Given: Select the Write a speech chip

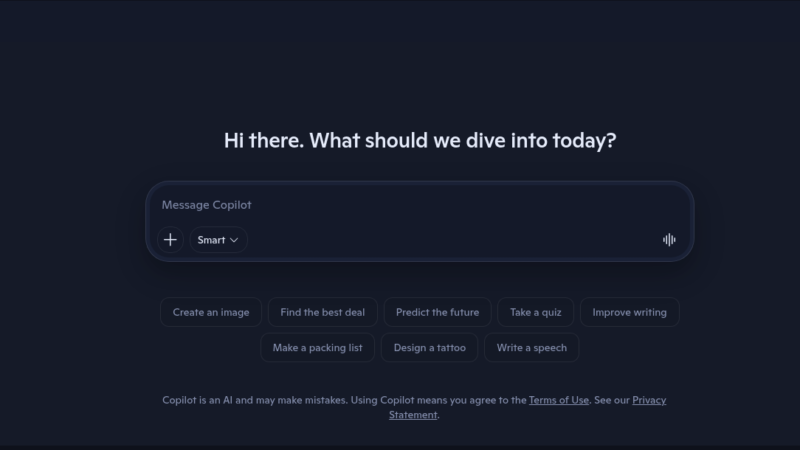Looking at the screenshot, I should pos(532,348).
